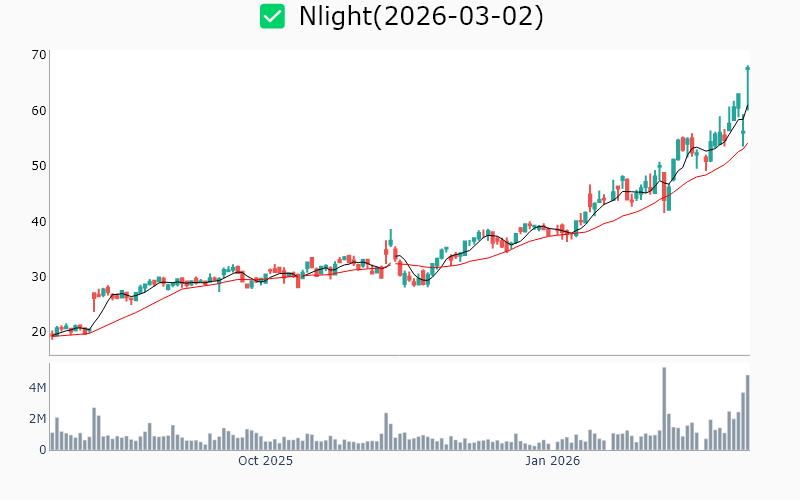Select the last volume bar at far right
This screenshot has width=800, height=500.
coord(747,412)
